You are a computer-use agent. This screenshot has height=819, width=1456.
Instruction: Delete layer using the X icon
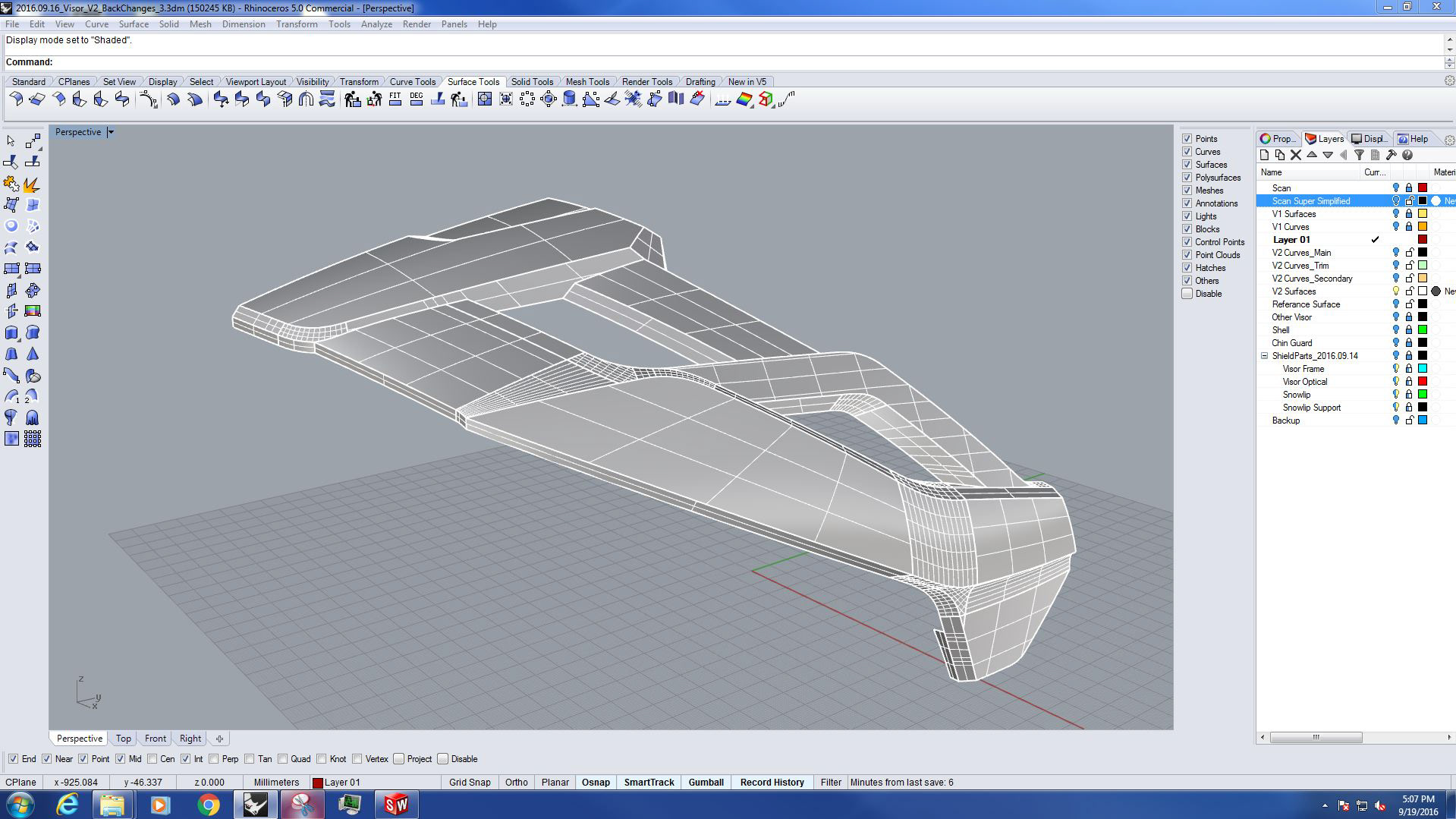(1296, 155)
